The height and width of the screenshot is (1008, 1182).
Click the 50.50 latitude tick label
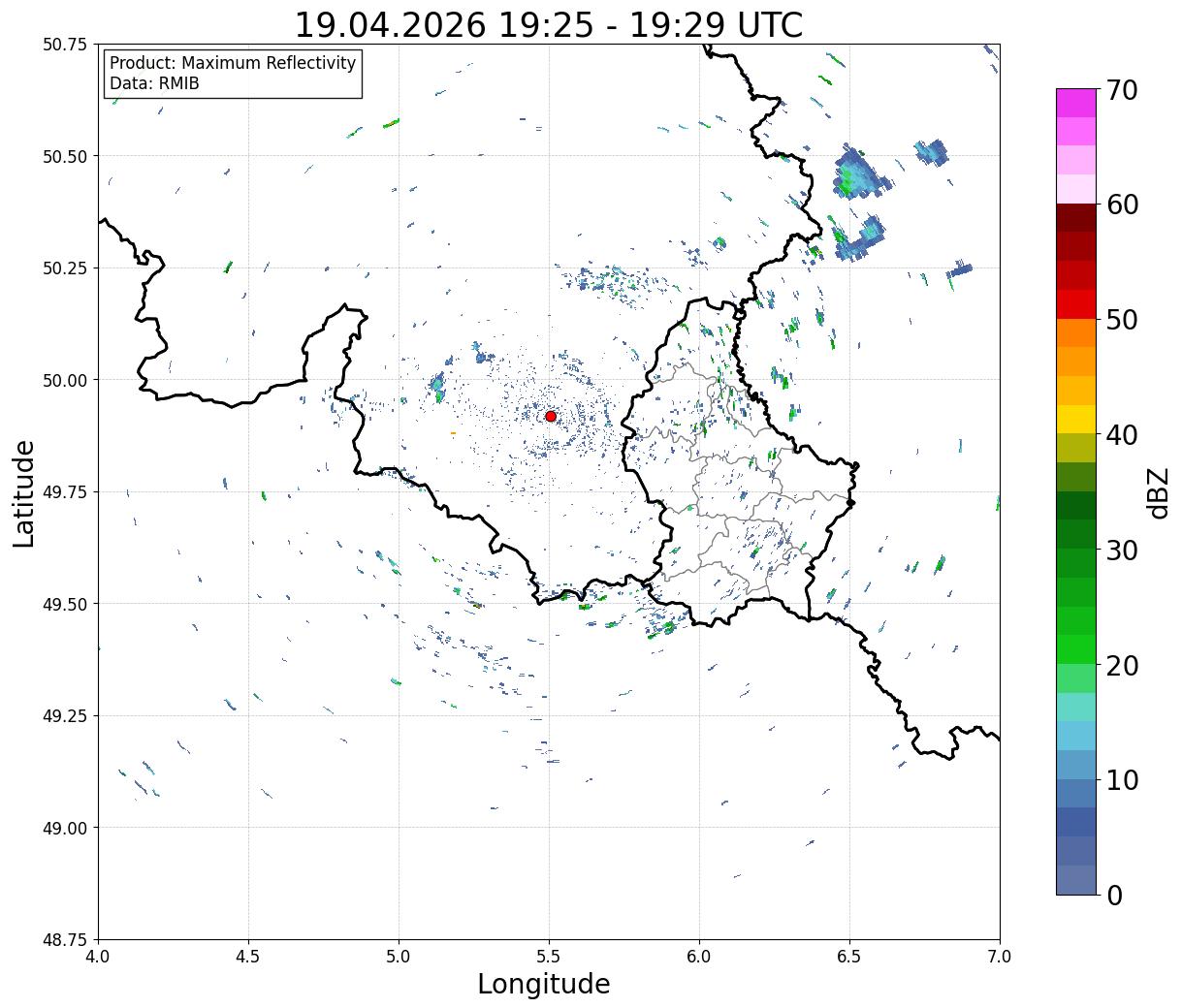(x=65, y=156)
